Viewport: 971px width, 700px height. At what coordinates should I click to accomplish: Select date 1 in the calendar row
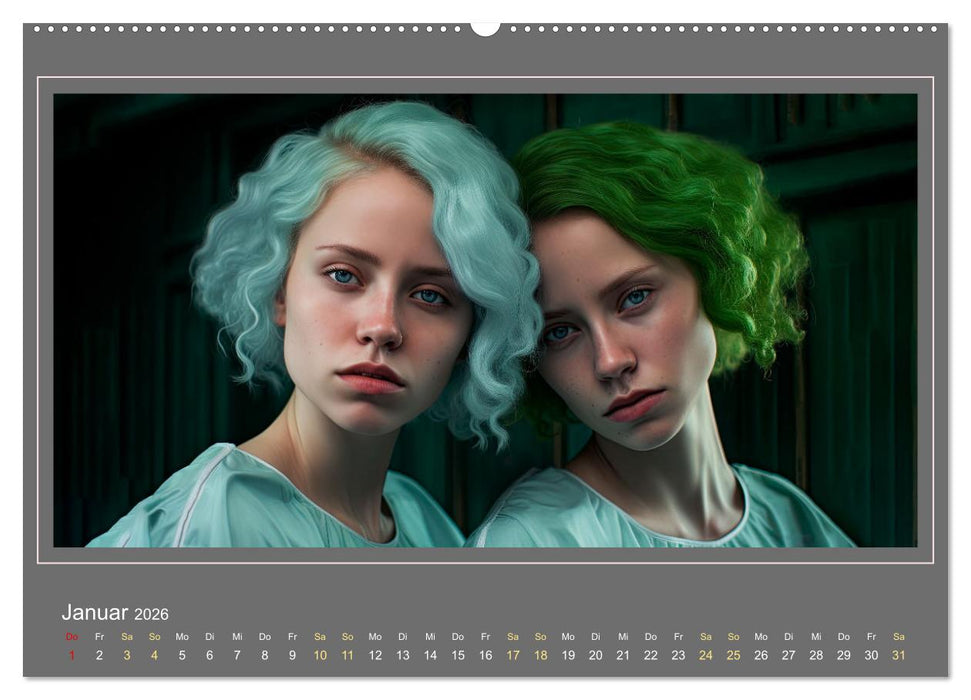coord(72,655)
